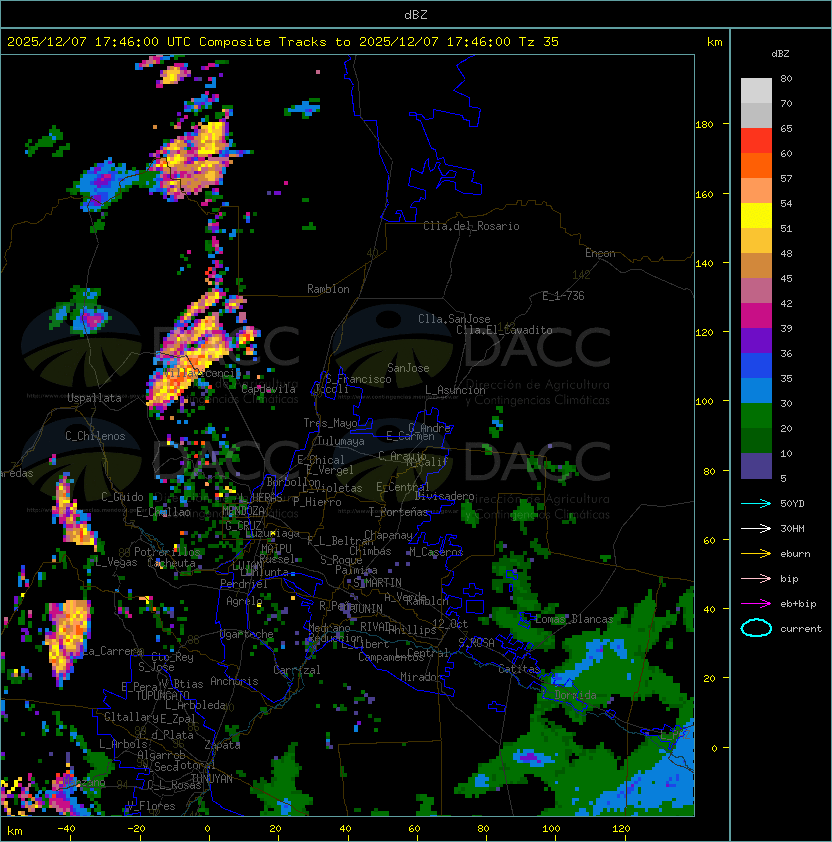Pick the bright yellow swatch in the dBZ scale
832x842 pixels.
pyautogui.click(x=756, y=215)
